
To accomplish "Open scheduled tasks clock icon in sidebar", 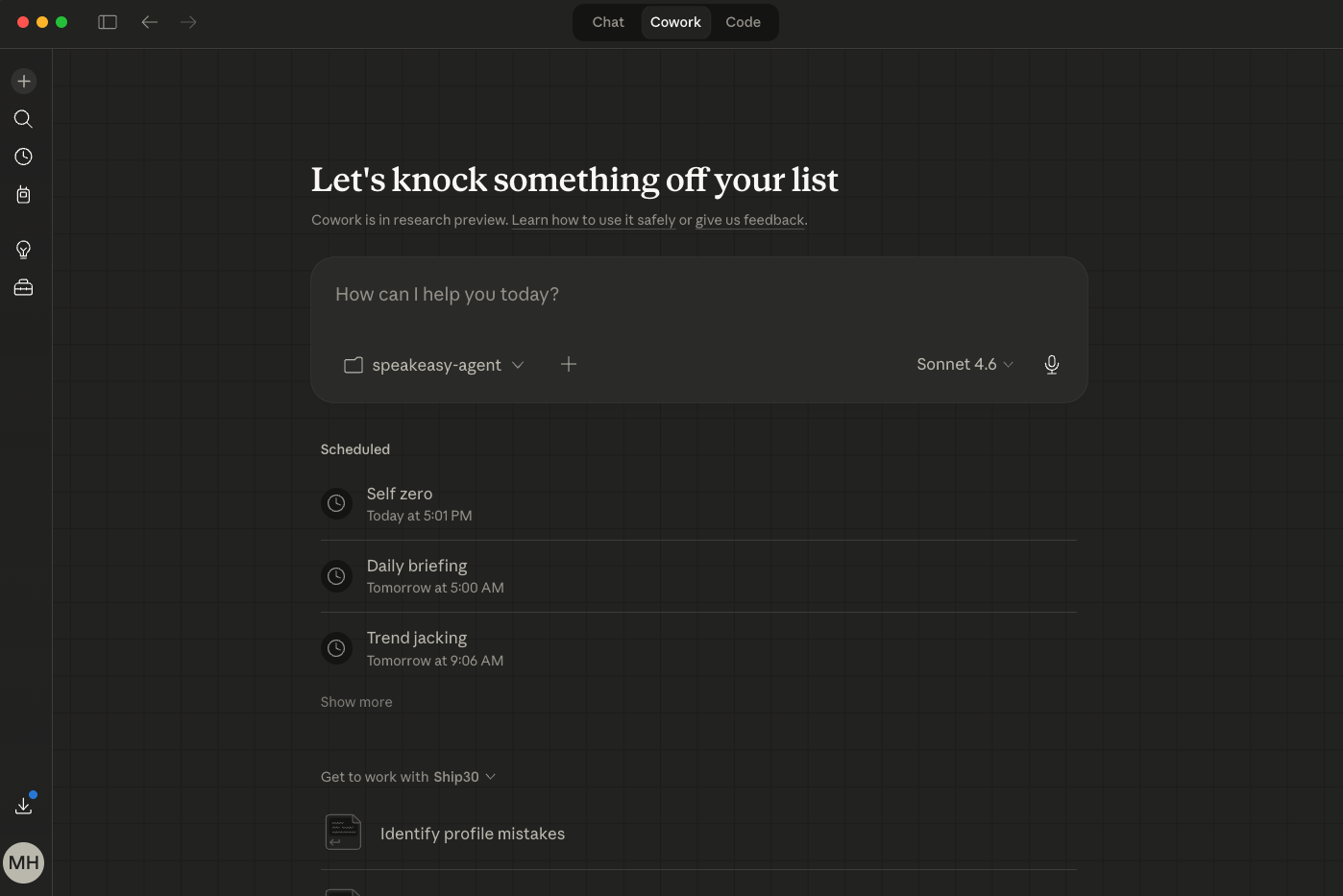I will pos(24,157).
